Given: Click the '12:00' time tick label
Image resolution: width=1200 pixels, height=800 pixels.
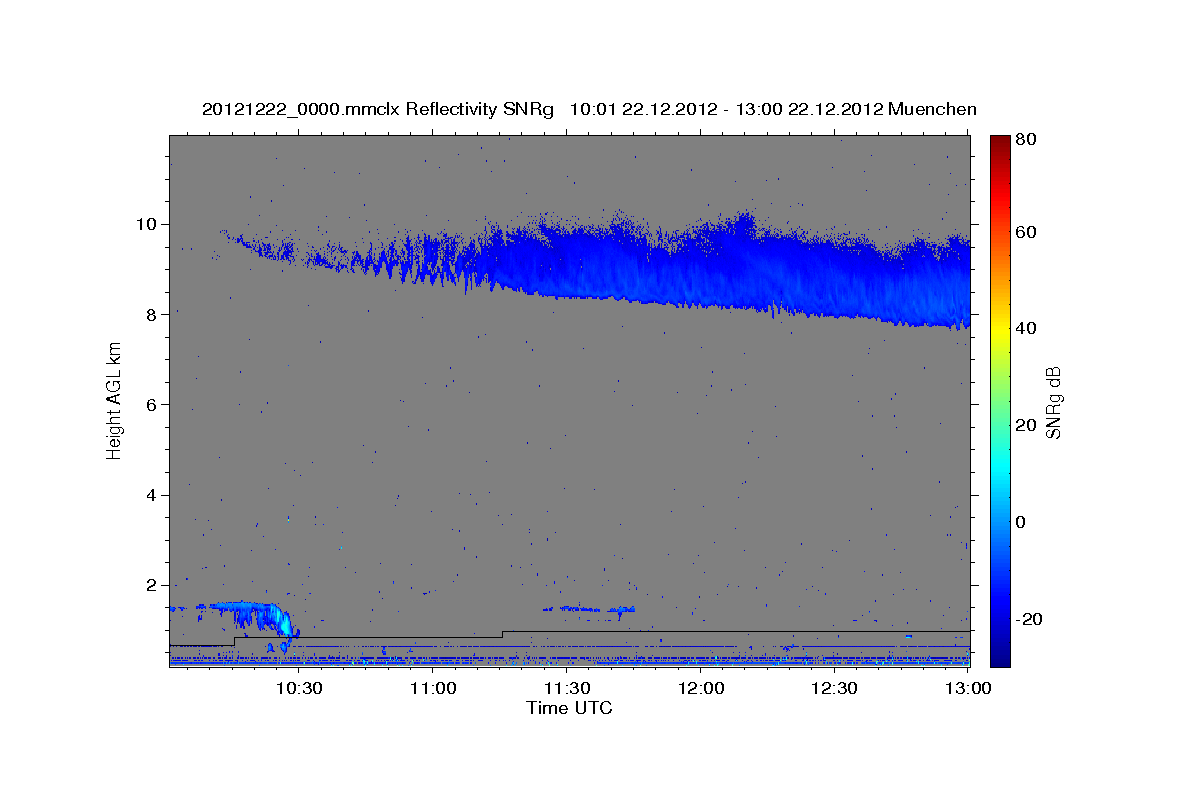Looking at the screenshot, I should 701,688.
